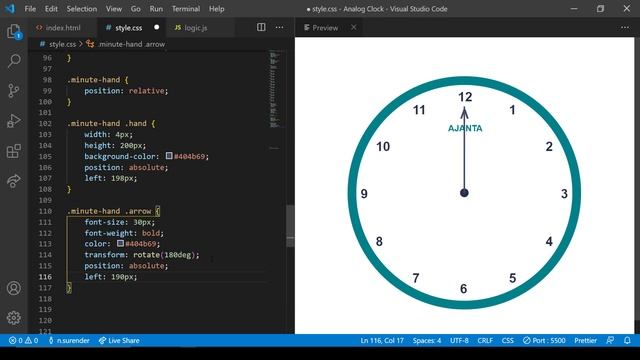
Task: Open the Edit menu
Action: pyautogui.click(x=51, y=9)
